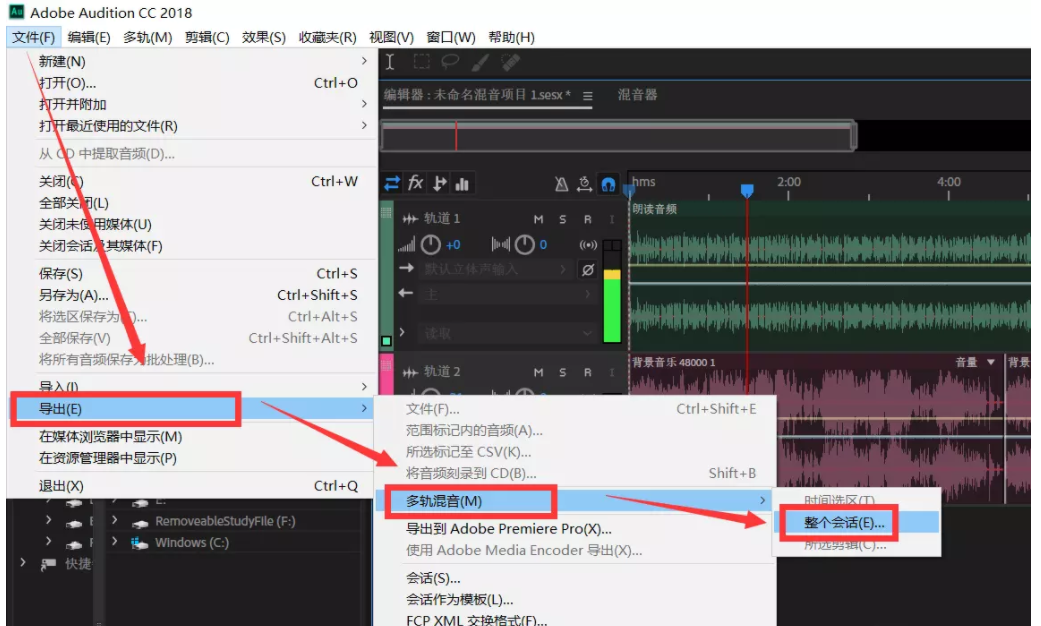Choose 在资源管理器中显示(P)

click(x=193, y=458)
